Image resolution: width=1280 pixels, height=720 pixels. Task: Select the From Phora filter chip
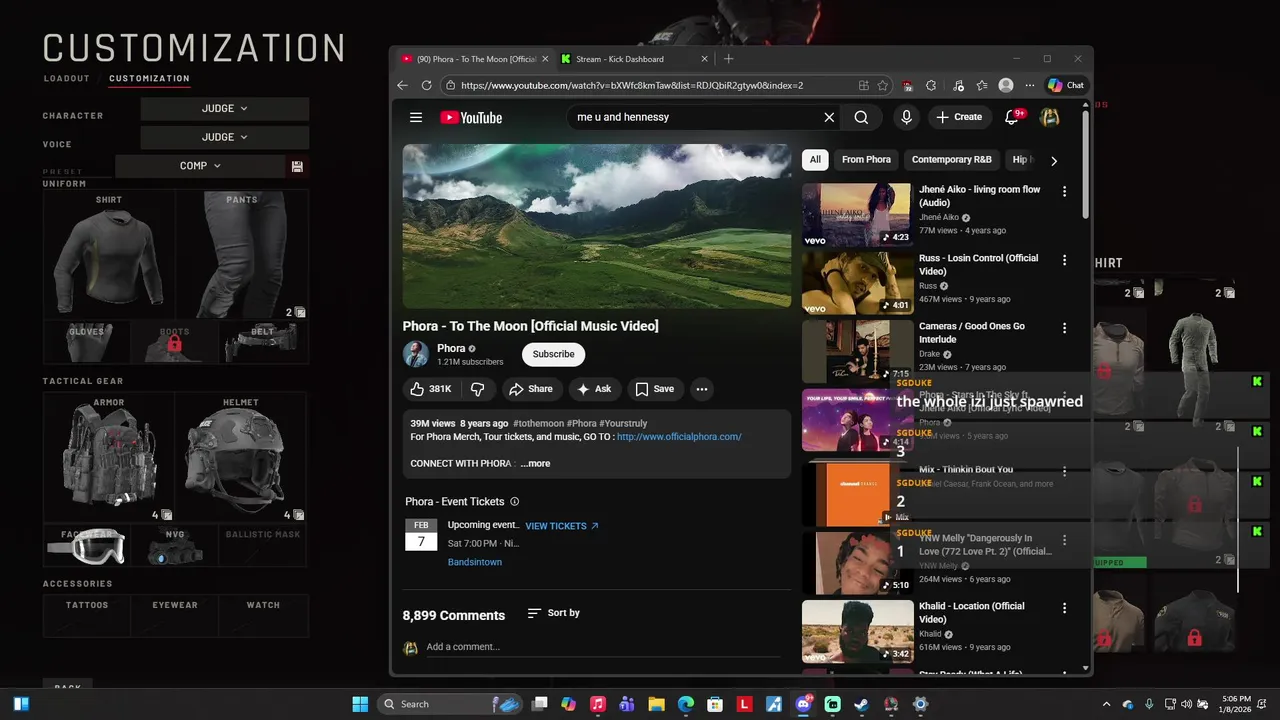(866, 160)
